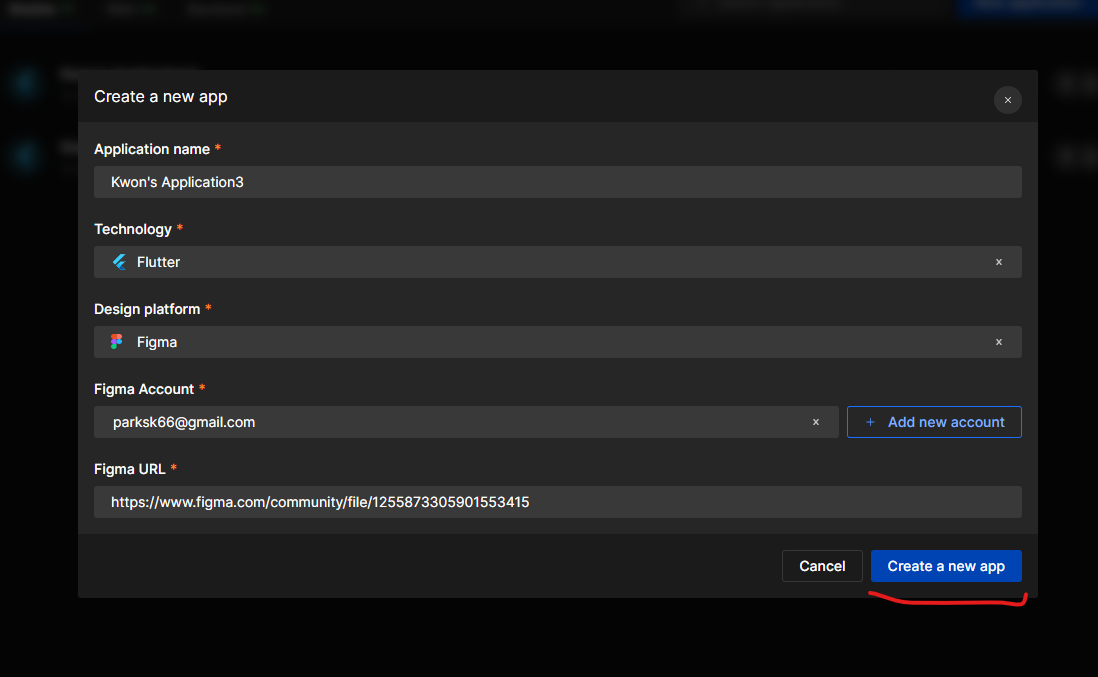
Task: Click the Figma Account label
Action: pyautogui.click(x=144, y=389)
